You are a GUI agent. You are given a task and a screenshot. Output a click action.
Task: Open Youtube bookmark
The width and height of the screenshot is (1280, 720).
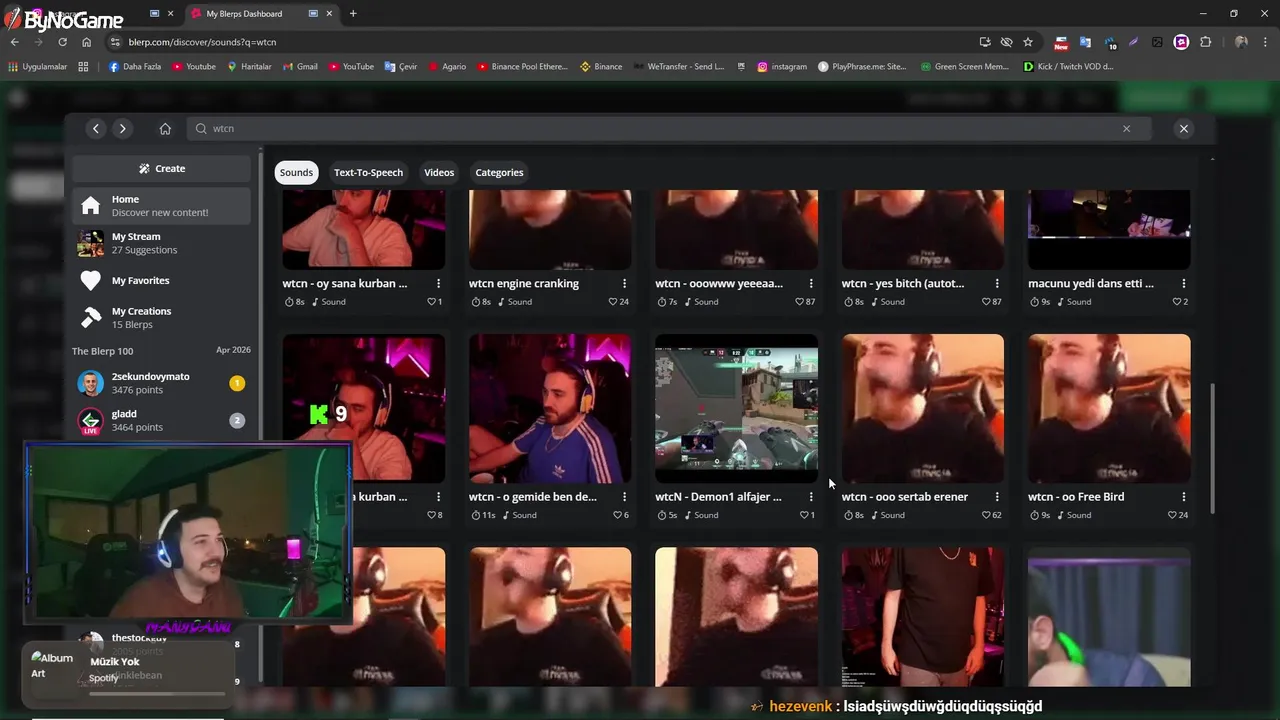pos(194,67)
